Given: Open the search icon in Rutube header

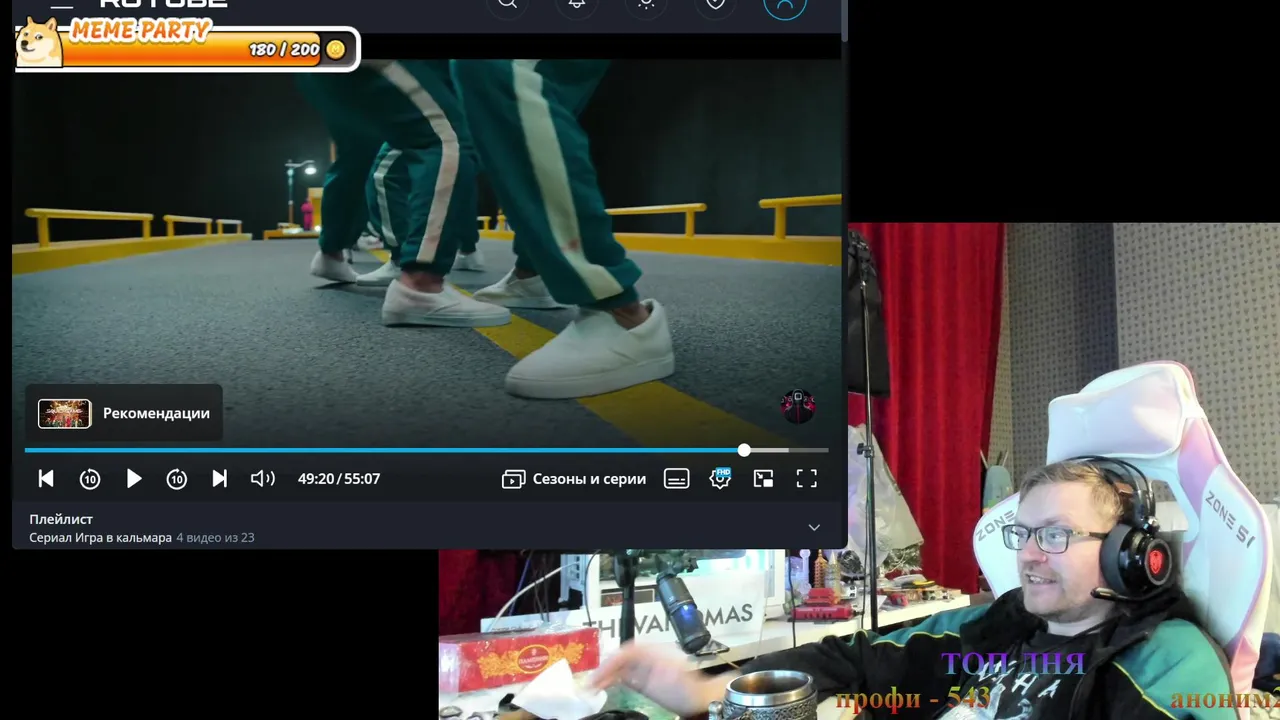Looking at the screenshot, I should point(508,4).
